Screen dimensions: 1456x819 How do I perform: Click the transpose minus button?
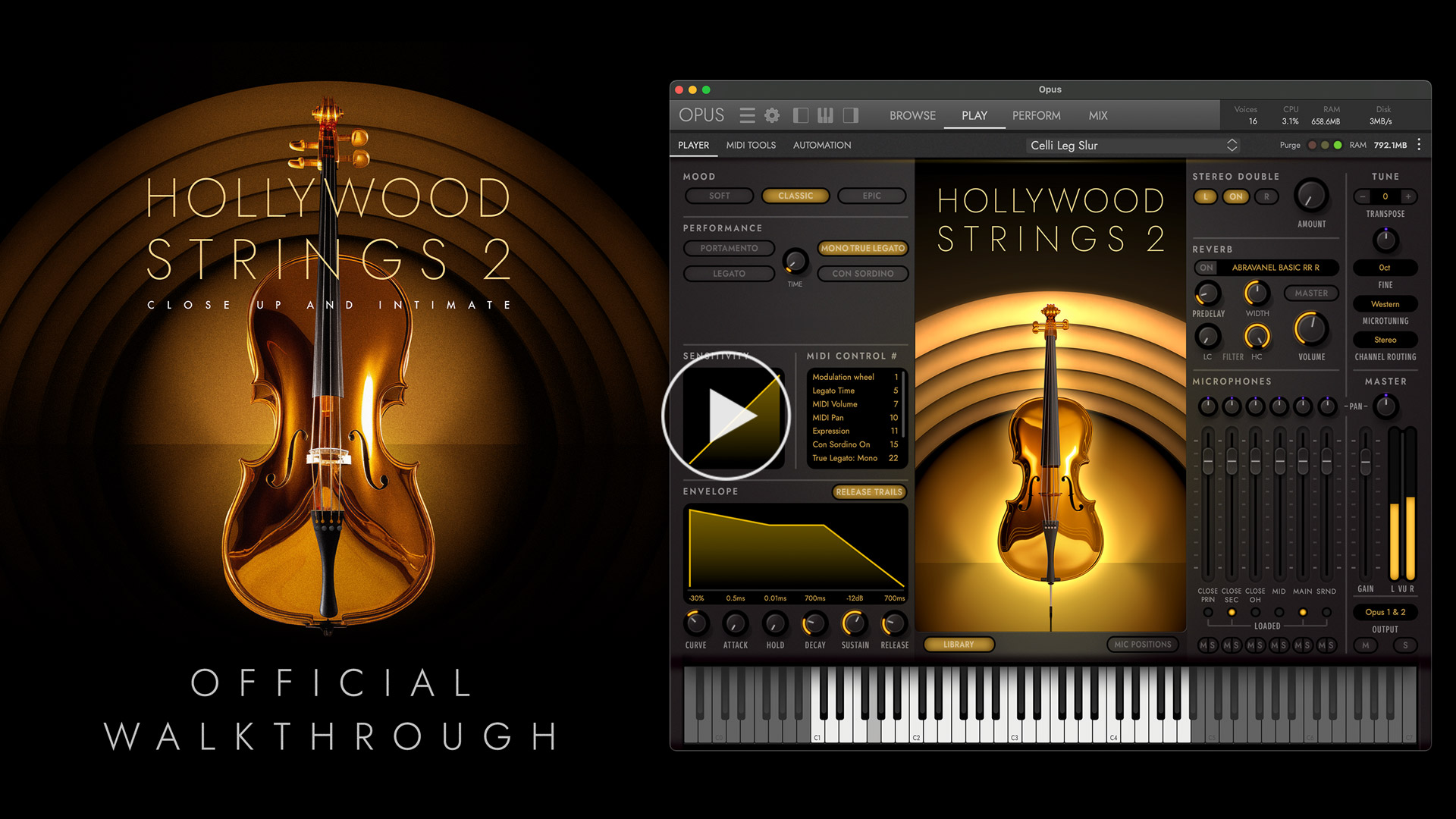1363,196
